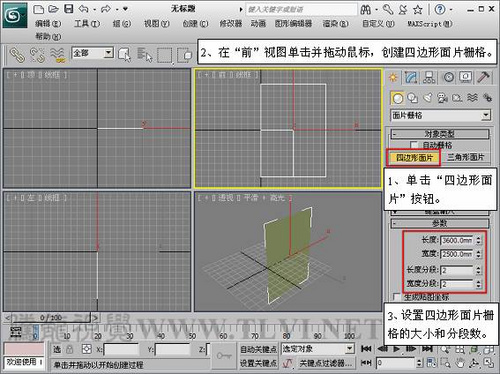The image size is (500, 374).
Task: Open the 渲染(R) menu
Action: [335, 24]
